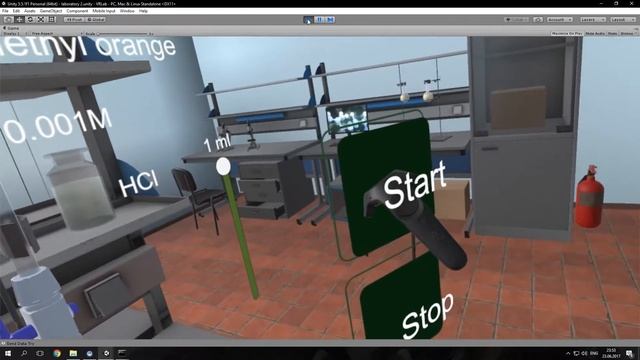Select the Scale tool
Screen dimensions: 640x360
tap(41, 19)
